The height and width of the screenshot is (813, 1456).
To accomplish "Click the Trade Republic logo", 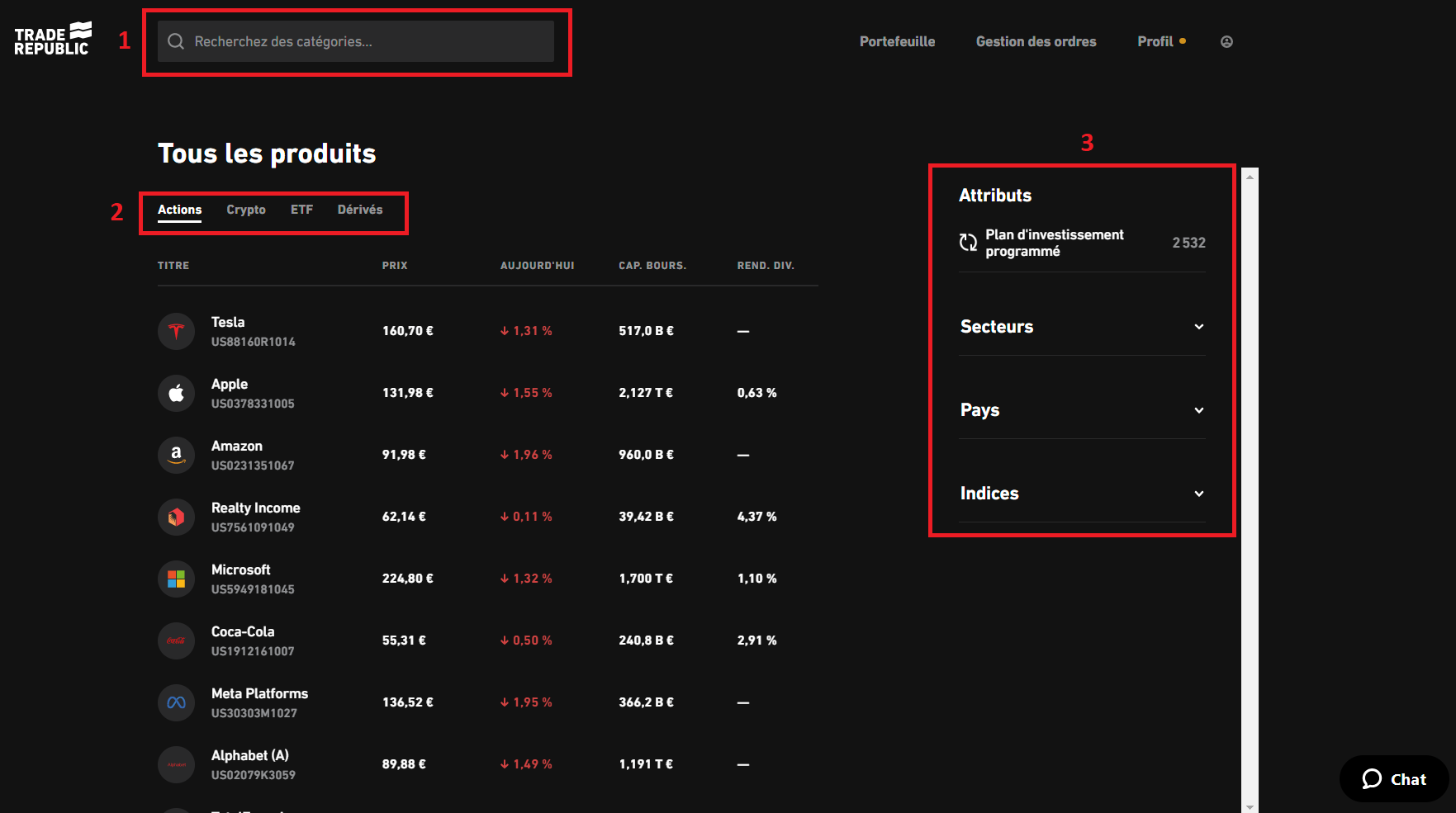I will tap(53, 39).
